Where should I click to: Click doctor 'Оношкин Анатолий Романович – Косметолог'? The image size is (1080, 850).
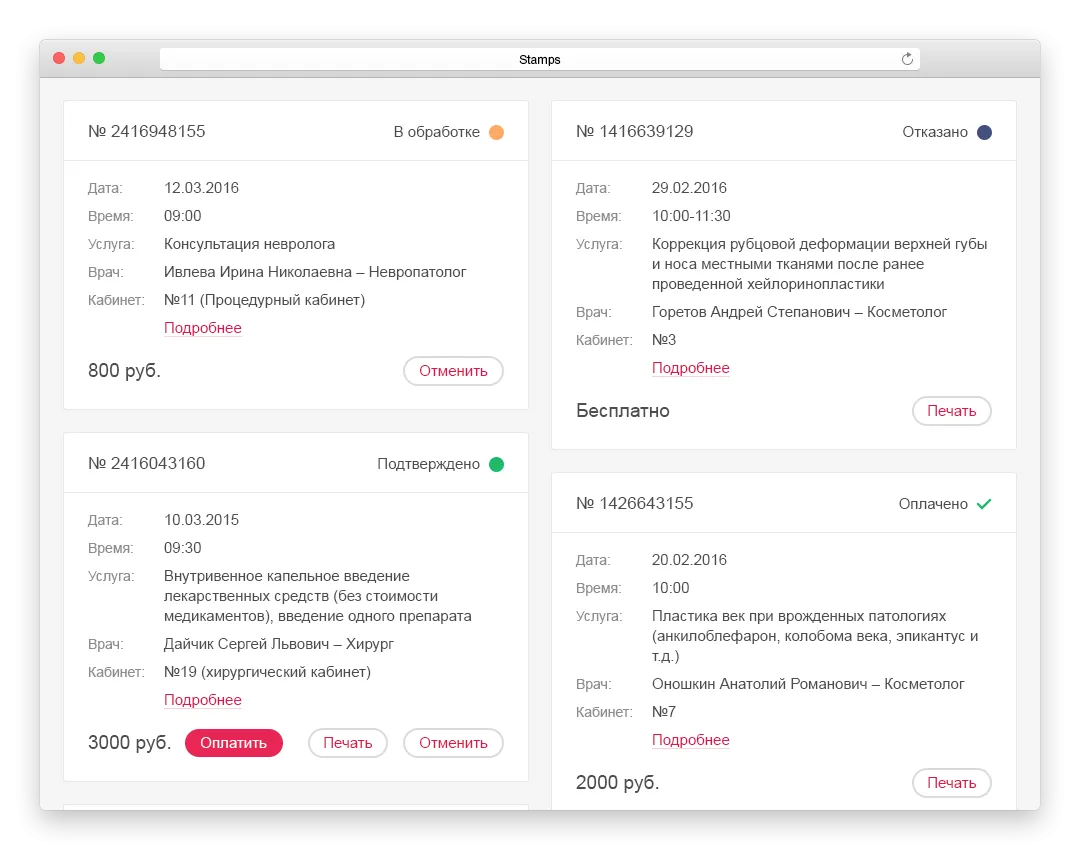808,684
